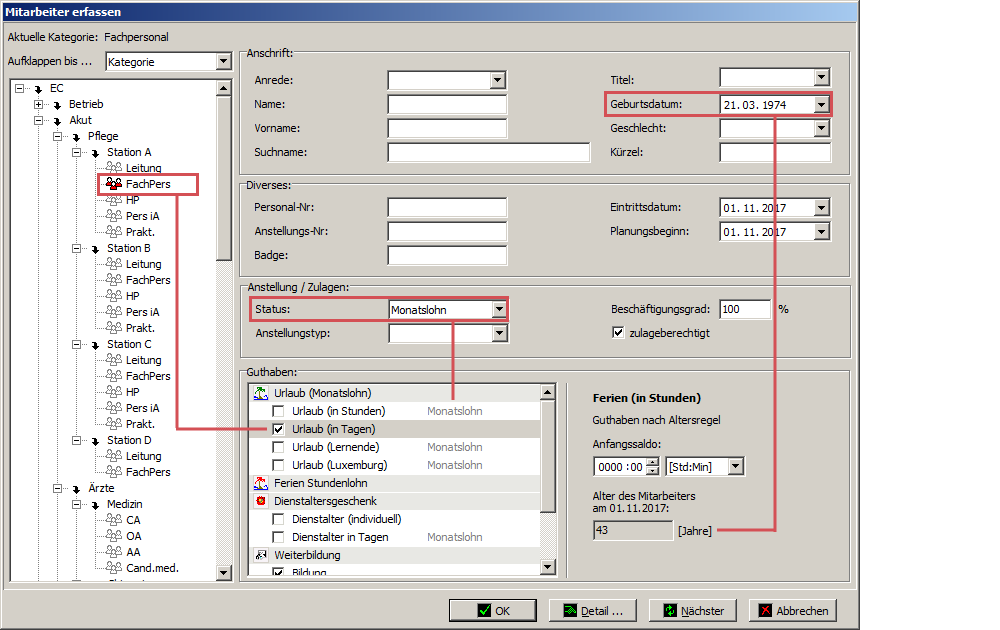
Task: Click the category tree scroll up arrow
Action: pyautogui.click(x=223, y=88)
